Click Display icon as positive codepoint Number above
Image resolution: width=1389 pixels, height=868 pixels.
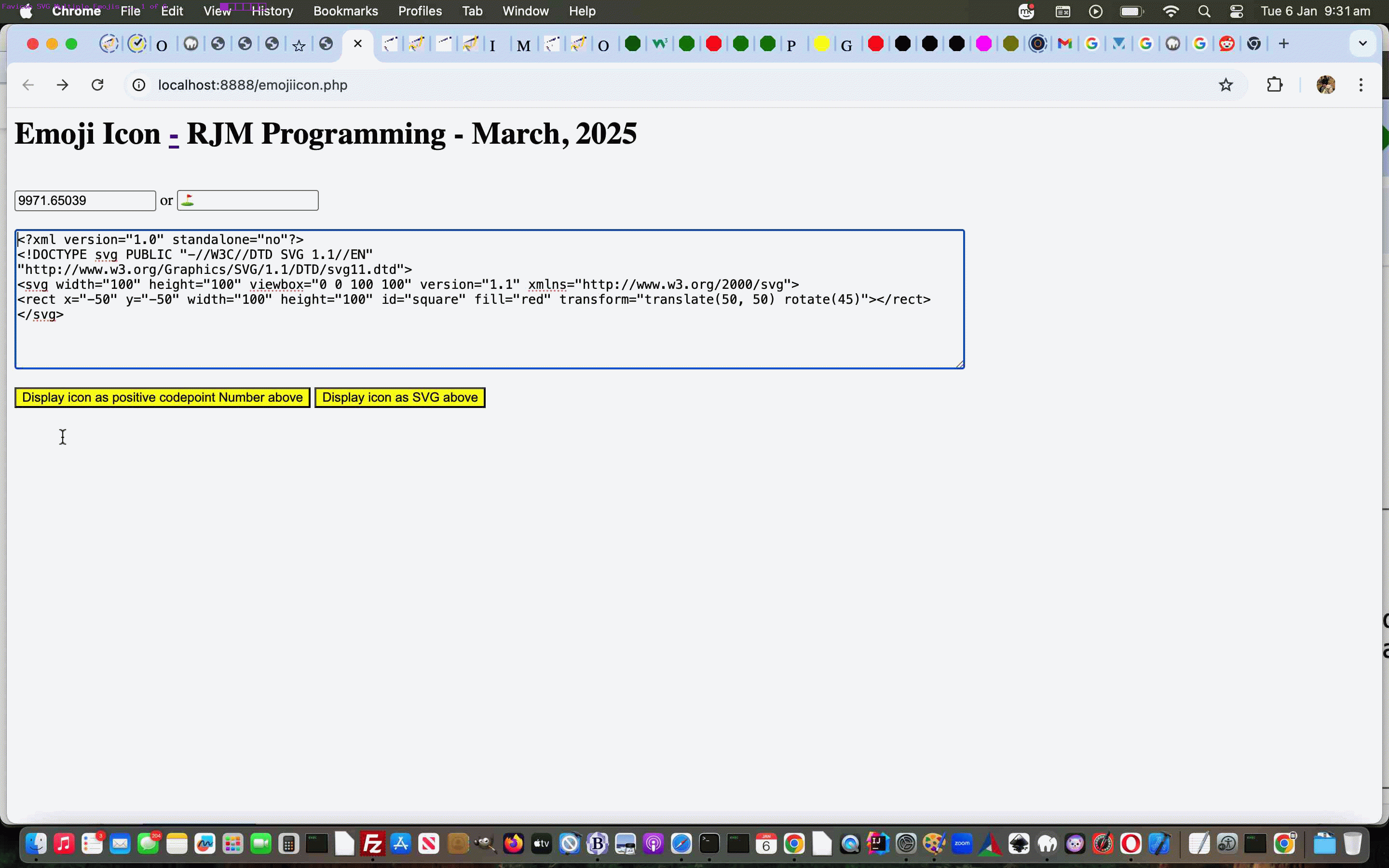coord(162,397)
